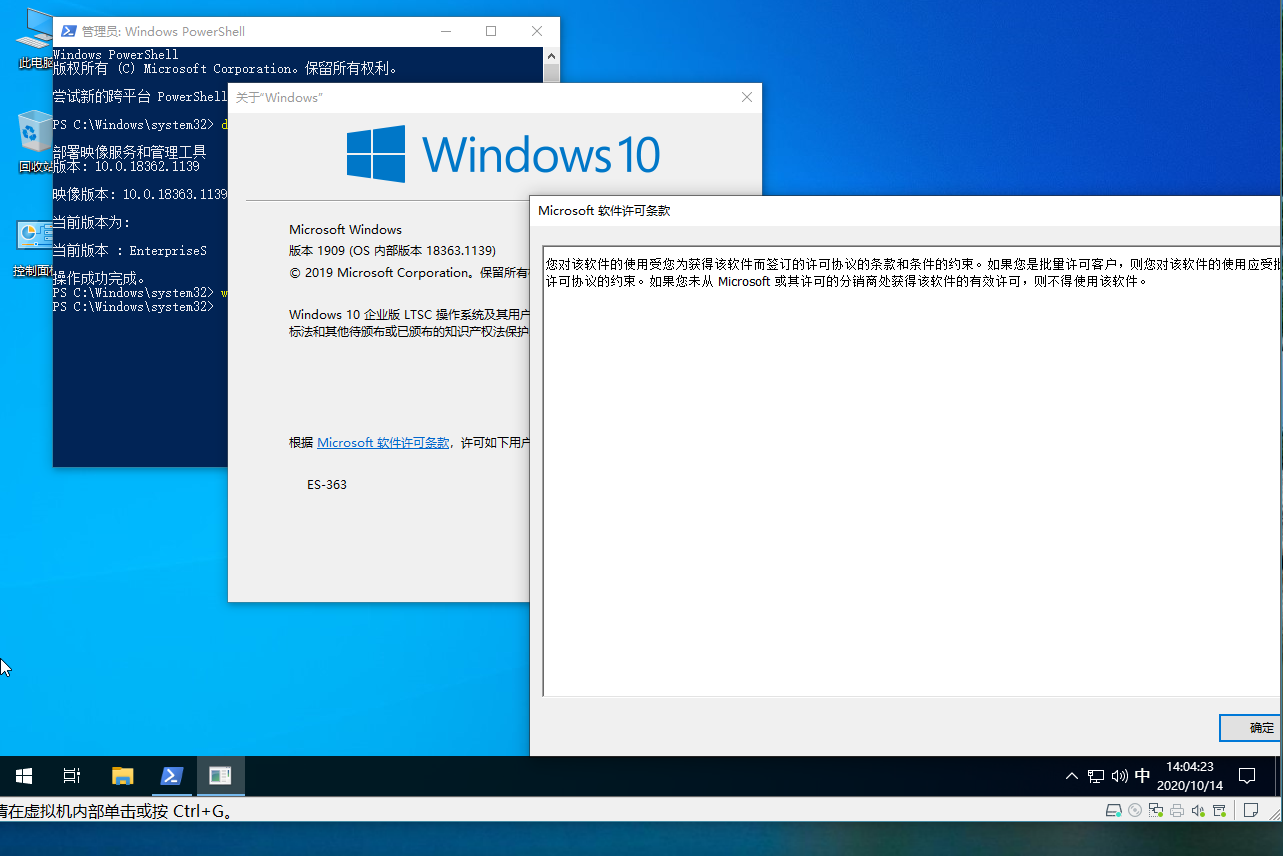The width and height of the screenshot is (1283, 856).
Task: Click the 'Microsoft 软件许可条款' dialog title
Action: click(x=604, y=211)
